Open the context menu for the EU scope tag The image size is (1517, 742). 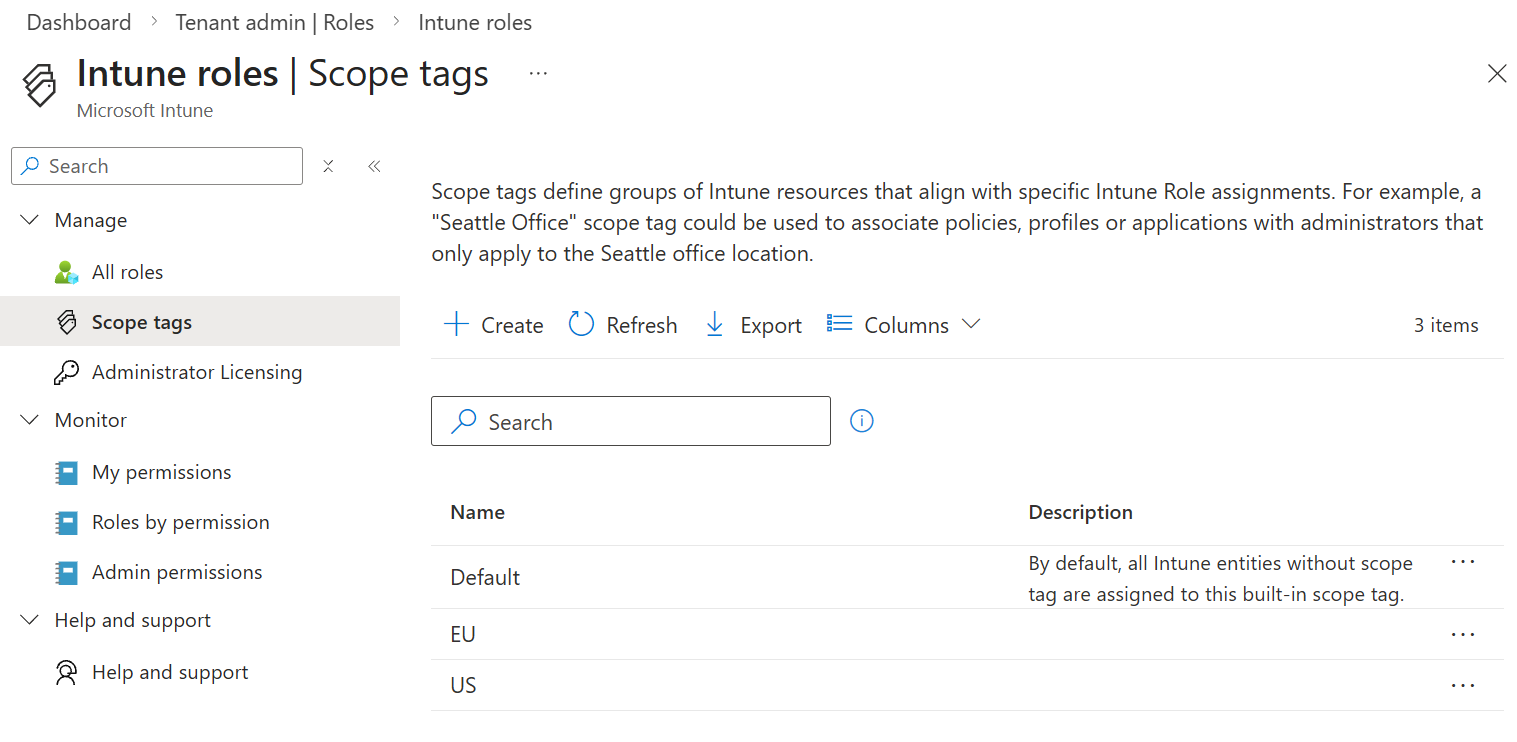[x=1463, y=634]
